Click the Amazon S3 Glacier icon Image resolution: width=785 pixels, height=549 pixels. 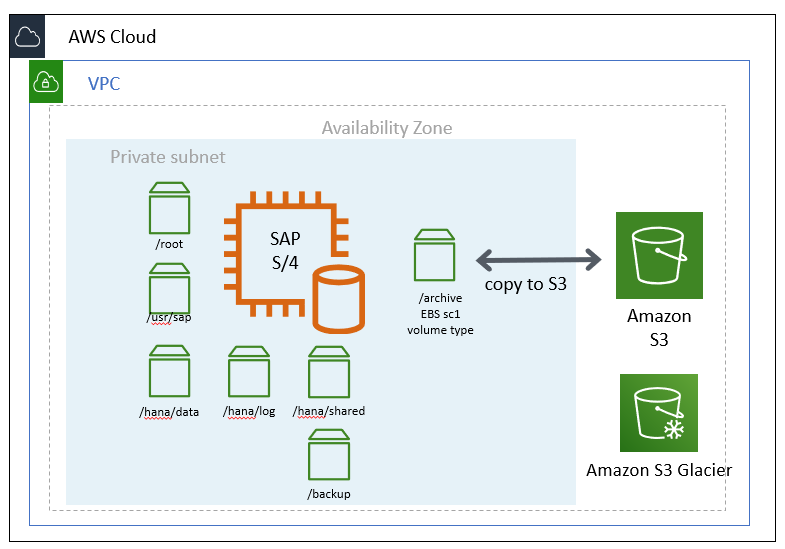[x=659, y=413]
